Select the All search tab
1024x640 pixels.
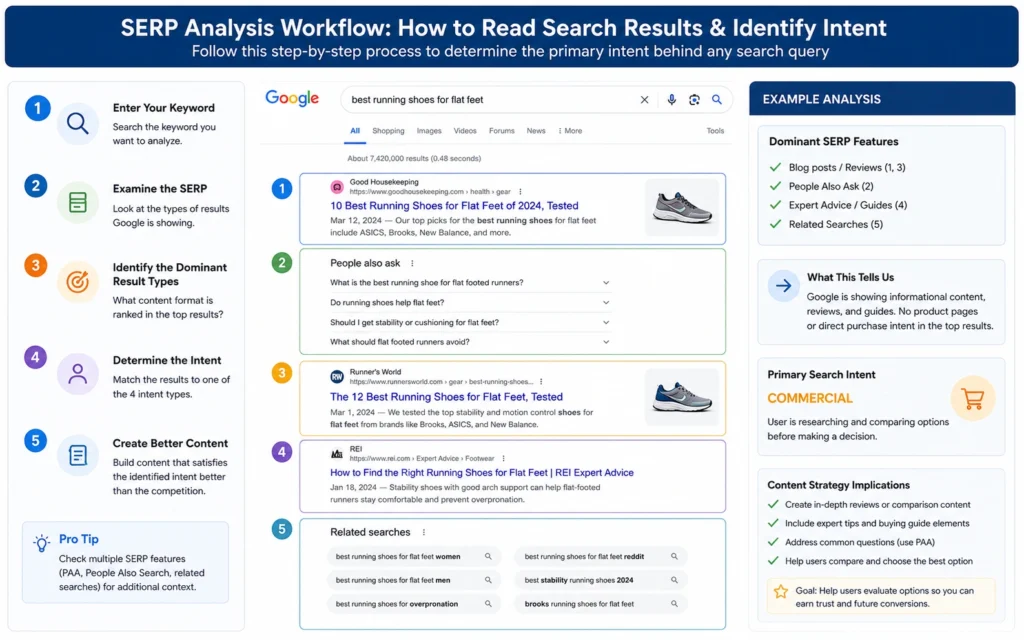(355, 131)
